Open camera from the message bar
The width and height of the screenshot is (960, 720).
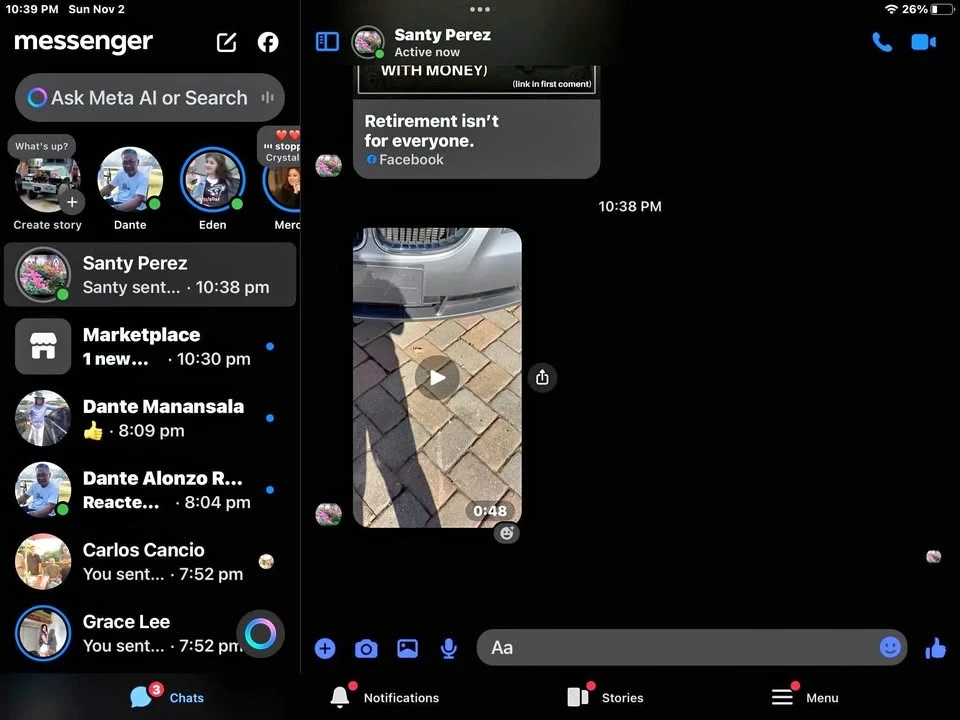pyautogui.click(x=366, y=648)
